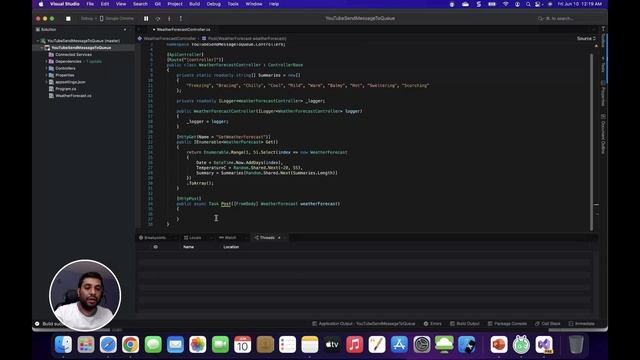Click the Step Out debug icon
Screen dimensions: 640x360
coord(181,18)
